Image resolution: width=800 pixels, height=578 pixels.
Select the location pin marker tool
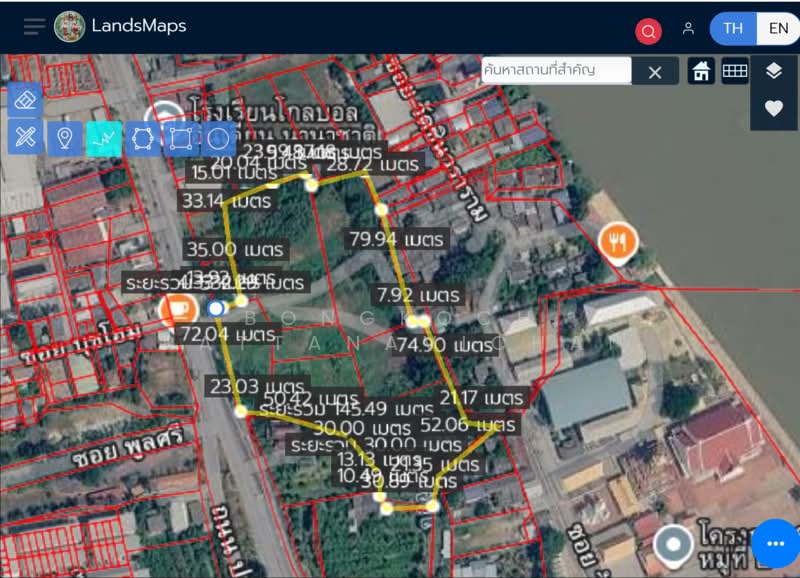[65, 138]
